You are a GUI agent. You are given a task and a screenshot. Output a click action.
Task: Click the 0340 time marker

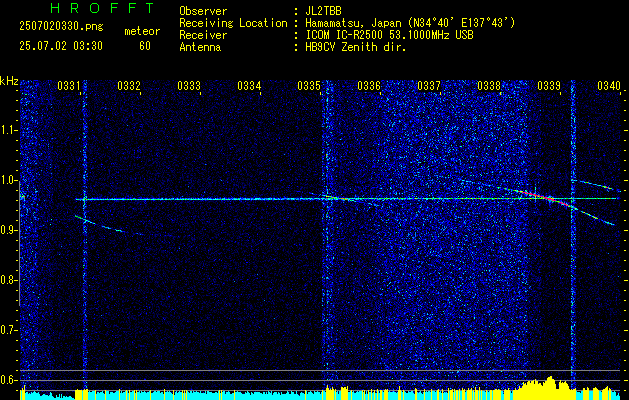point(609,86)
